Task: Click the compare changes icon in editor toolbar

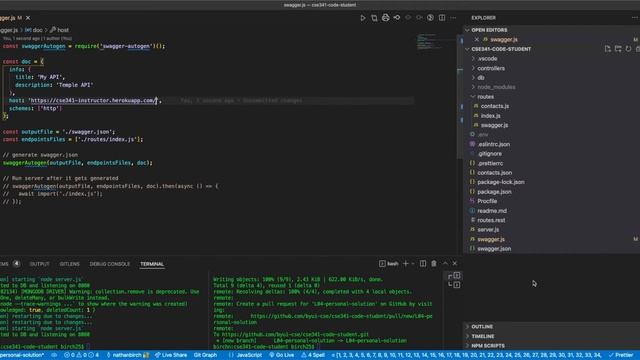Action: coord(374,18)
